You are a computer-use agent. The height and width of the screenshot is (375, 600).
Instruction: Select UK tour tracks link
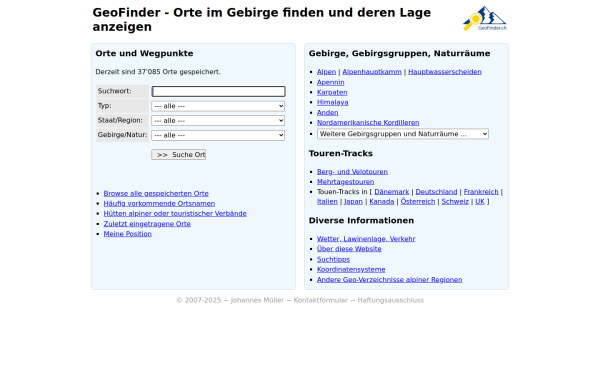(x=480, y=201)
